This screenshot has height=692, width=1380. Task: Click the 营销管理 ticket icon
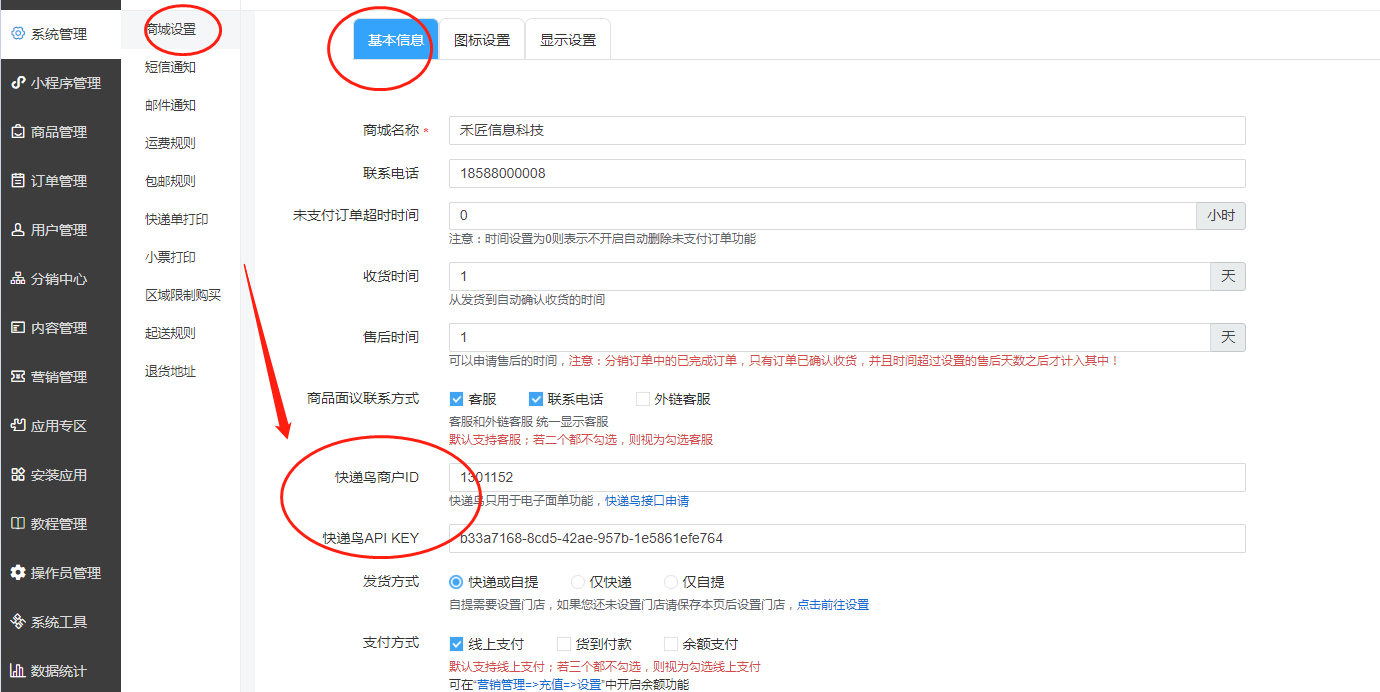point(18,377)
